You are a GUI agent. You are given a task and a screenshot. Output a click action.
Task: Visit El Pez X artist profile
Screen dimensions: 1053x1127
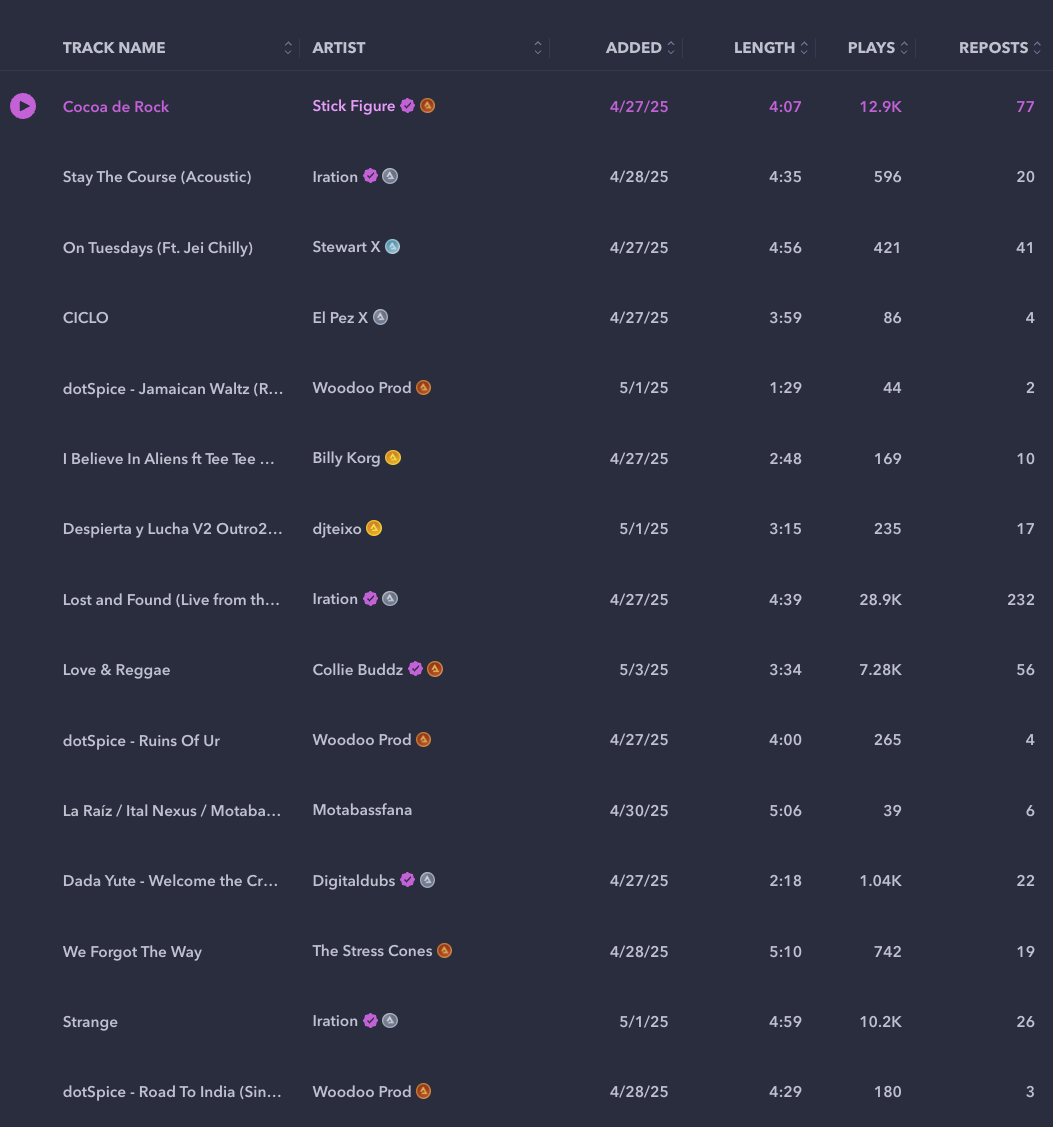340,317
